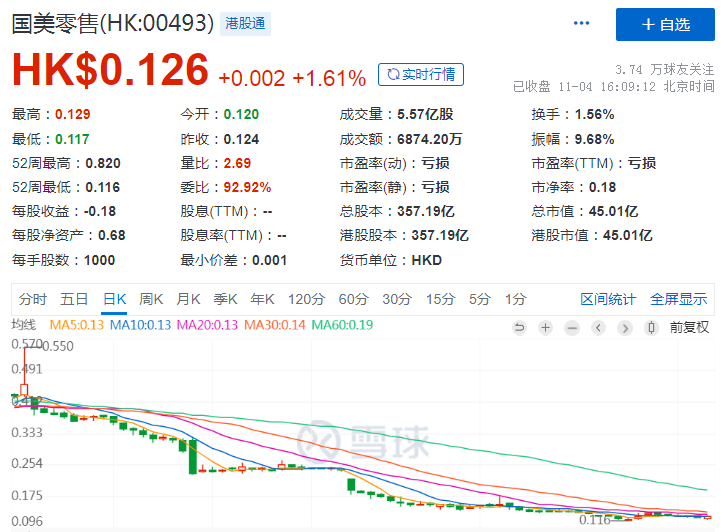
Task: Click the 总市值 value 45.01亿
Action: (613, 211)
